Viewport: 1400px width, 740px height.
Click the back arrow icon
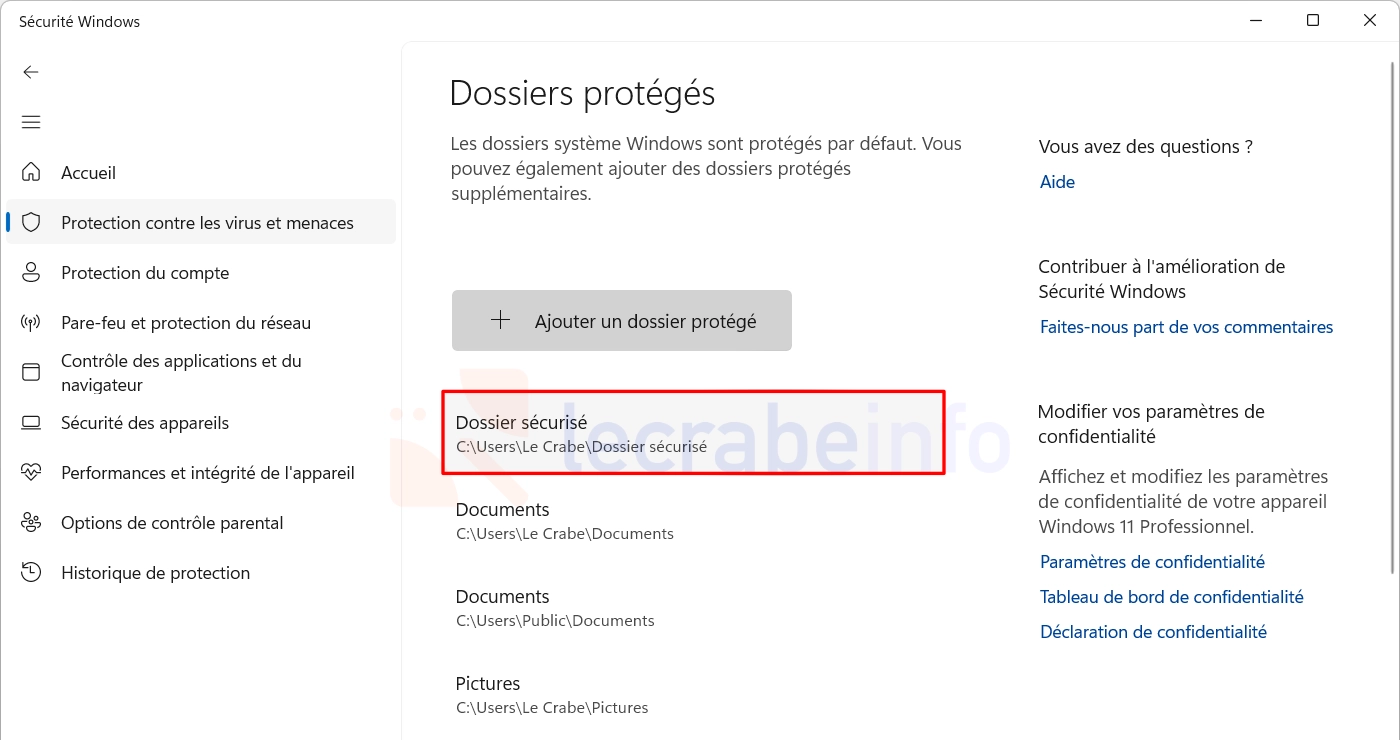[31, 72]
